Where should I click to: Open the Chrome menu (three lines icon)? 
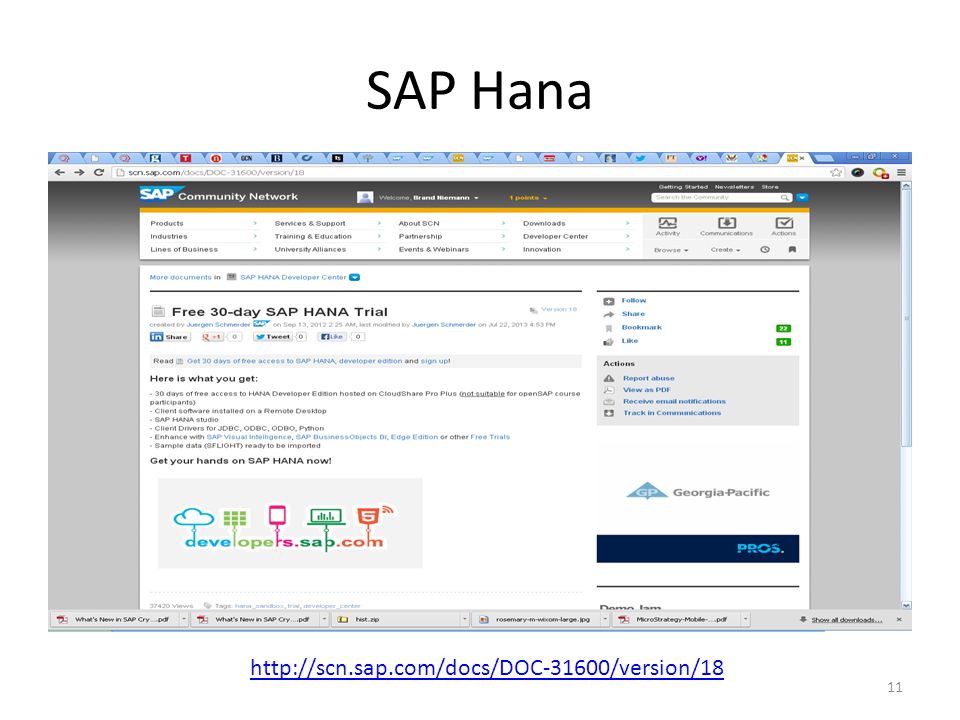901,173
